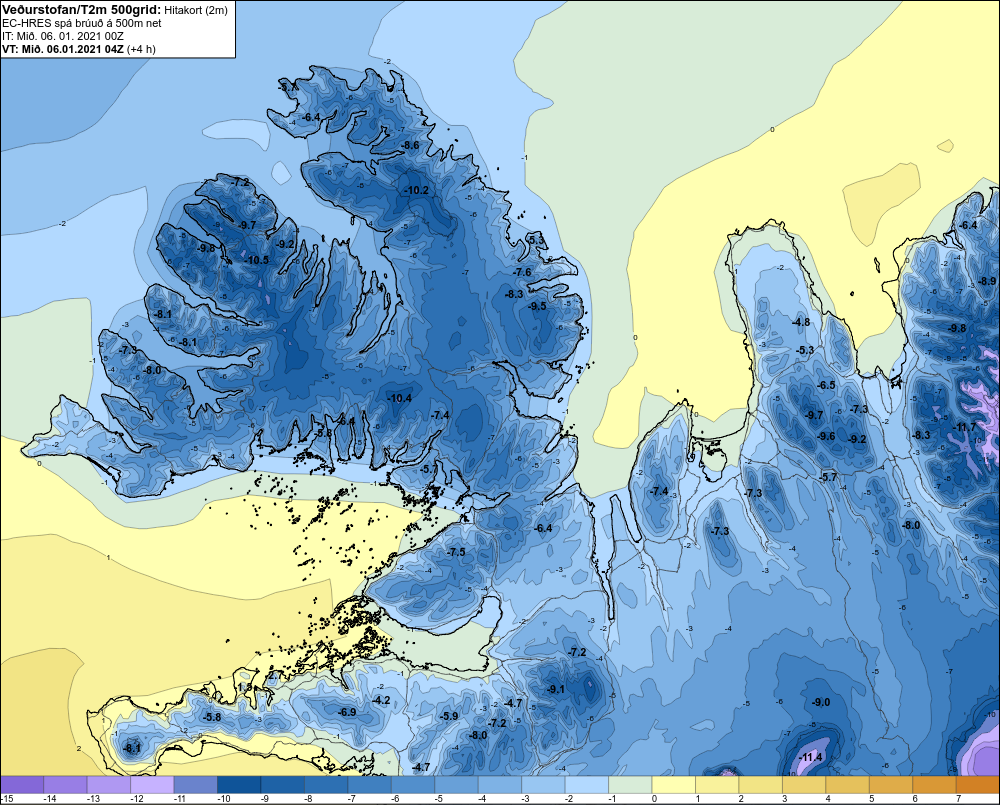Click the legend swatch between -3 and -2
The width and height of the screenshot is (1000, 805).
click(x=543, y=785)
